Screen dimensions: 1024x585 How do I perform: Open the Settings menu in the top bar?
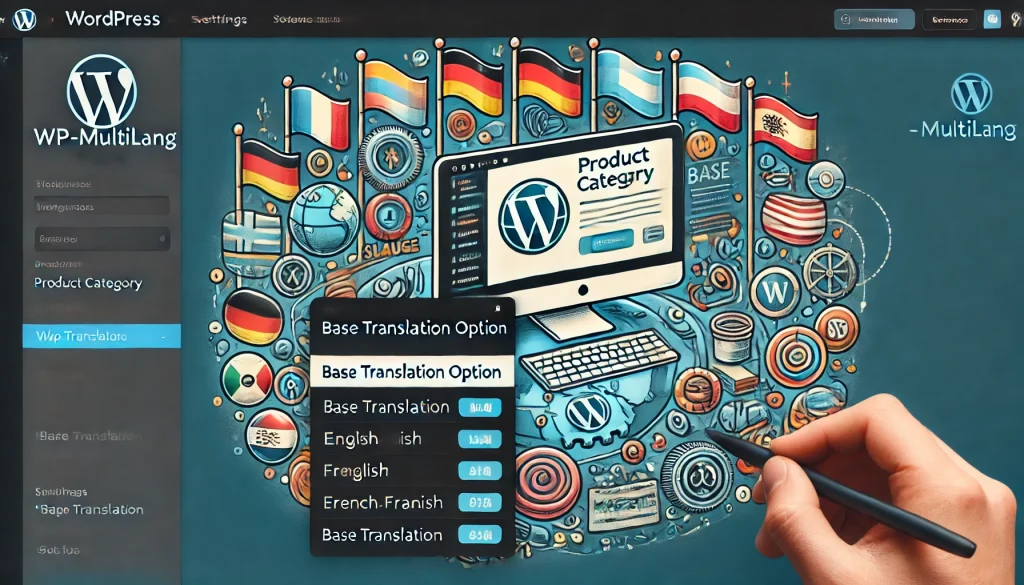(219, 20)
